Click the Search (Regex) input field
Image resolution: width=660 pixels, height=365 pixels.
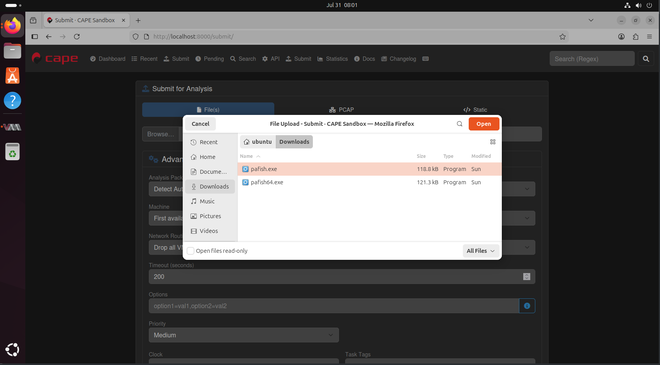tap(592, 59)
